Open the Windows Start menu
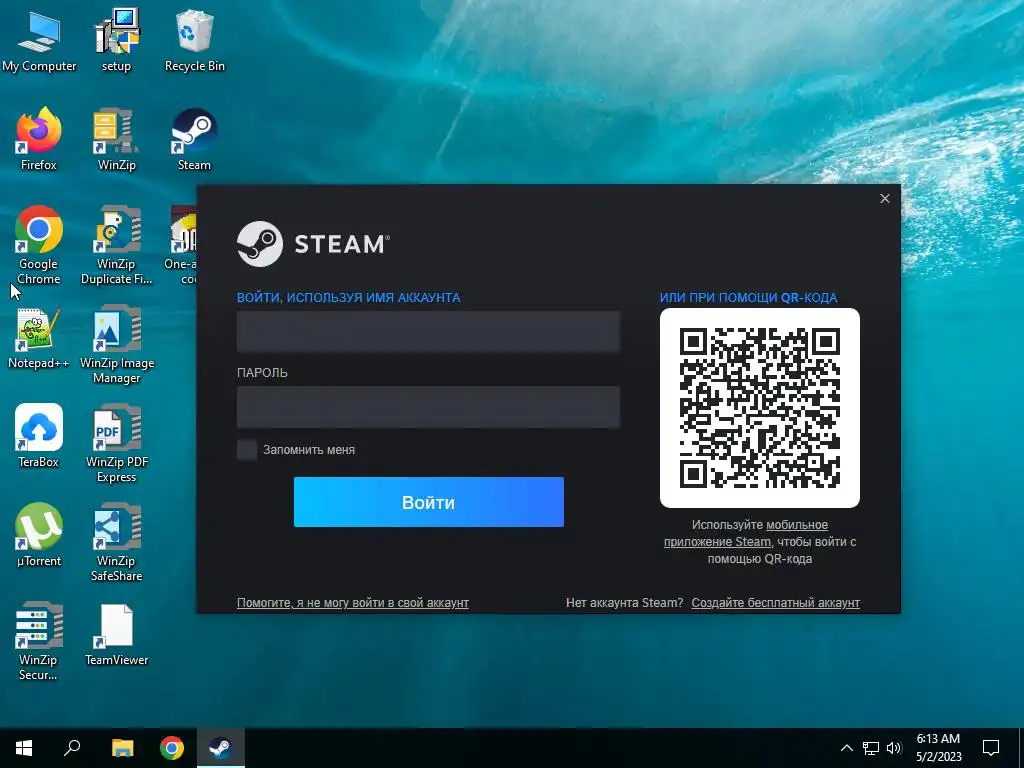 pos(24,748)
